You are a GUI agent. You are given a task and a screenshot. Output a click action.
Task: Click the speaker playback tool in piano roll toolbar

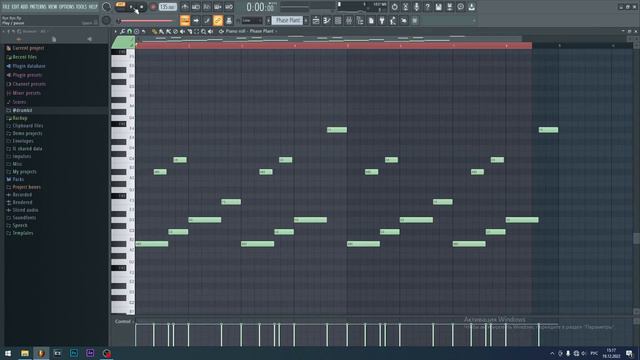(210, 31)
